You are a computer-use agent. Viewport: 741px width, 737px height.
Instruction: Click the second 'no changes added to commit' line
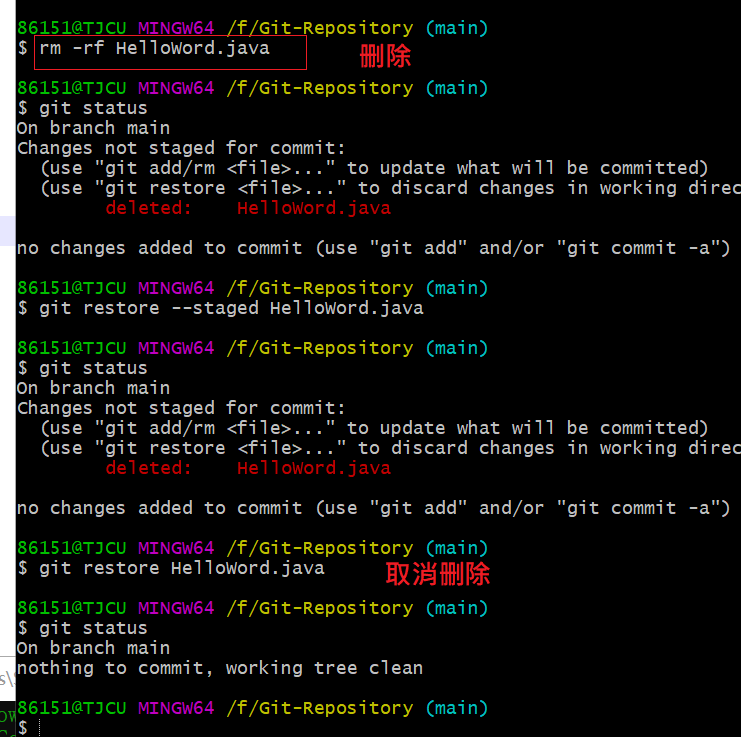(373, 508)
